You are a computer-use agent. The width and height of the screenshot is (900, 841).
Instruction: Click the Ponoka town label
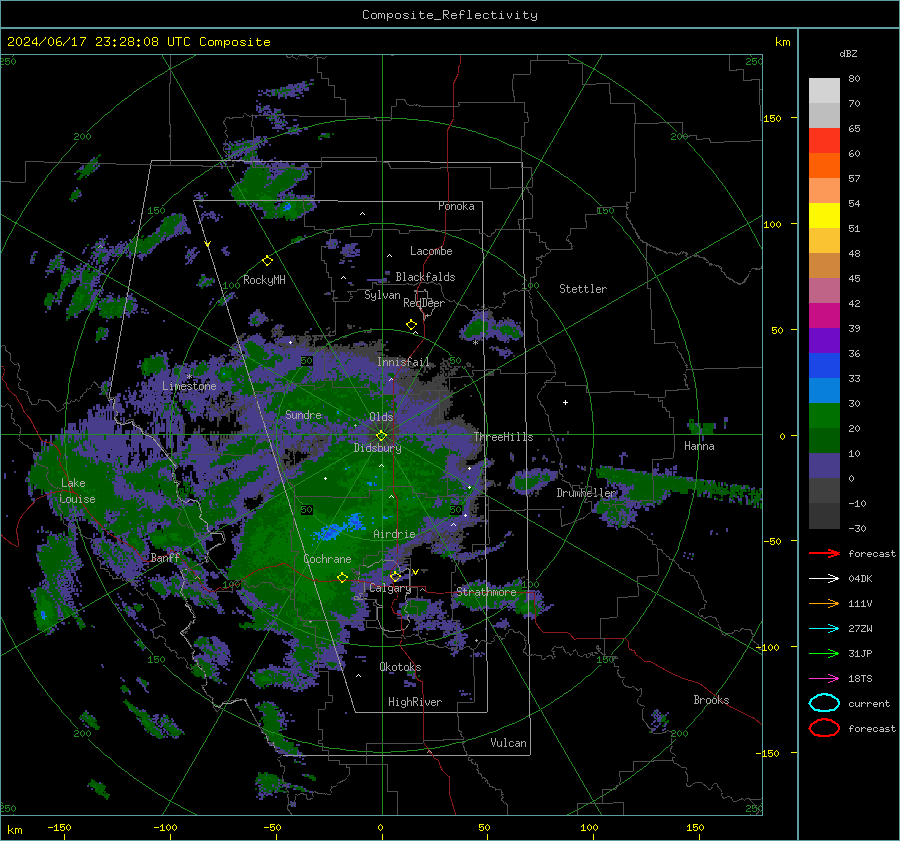pos(456,206)
